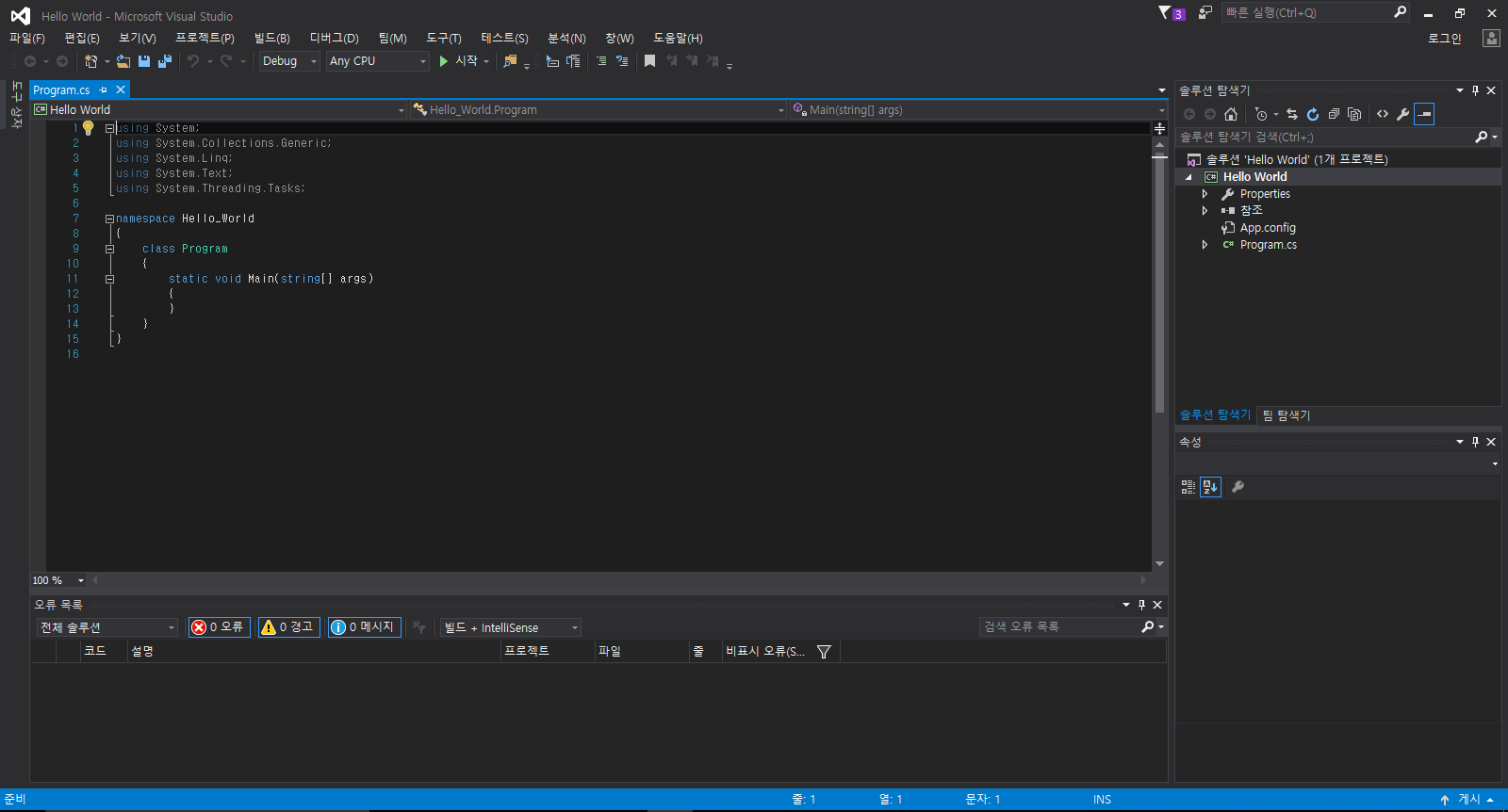Toggle the 0 오류 errors filter
This screenshot has width=1508, height=812.
point(219,627)
